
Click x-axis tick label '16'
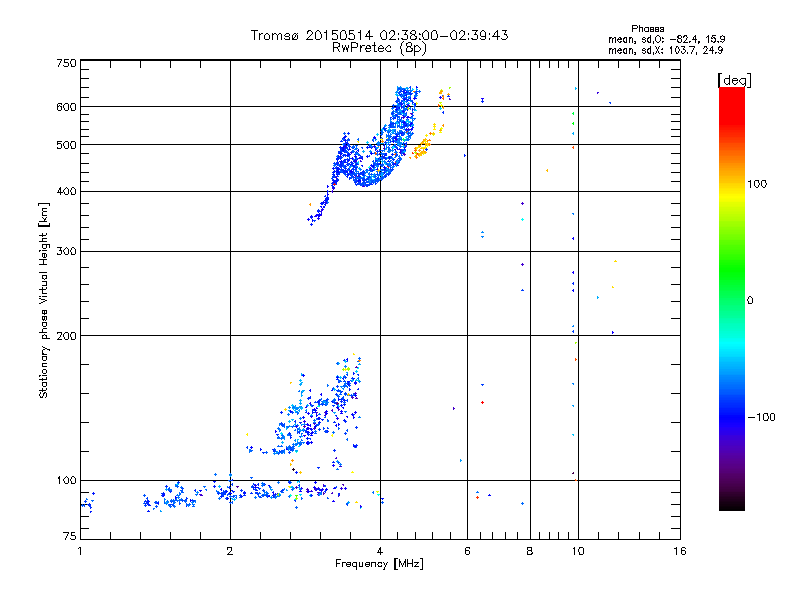(x=680, y=551)
